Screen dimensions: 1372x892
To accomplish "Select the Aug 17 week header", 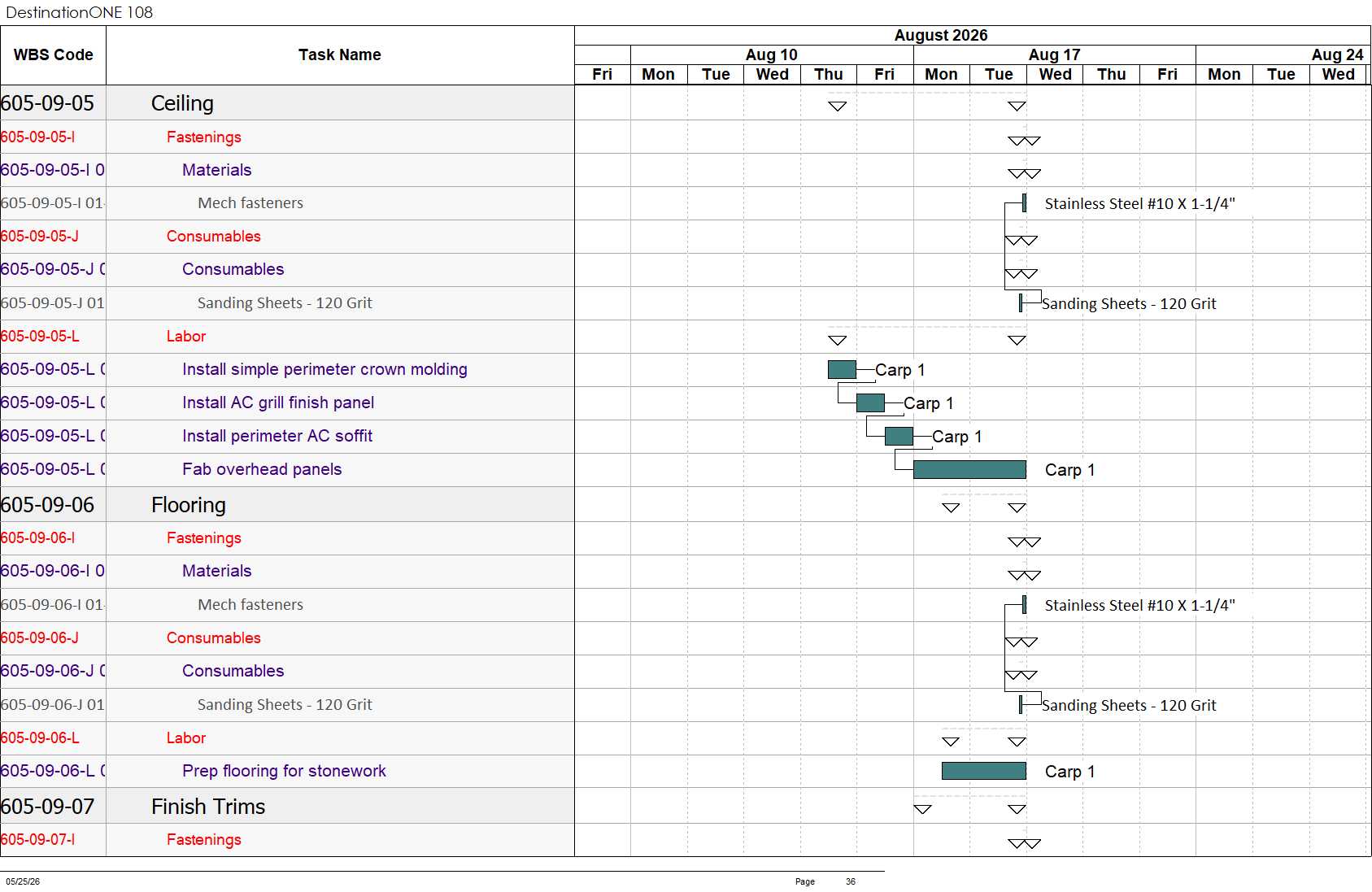I will [x=1055, y=54].
